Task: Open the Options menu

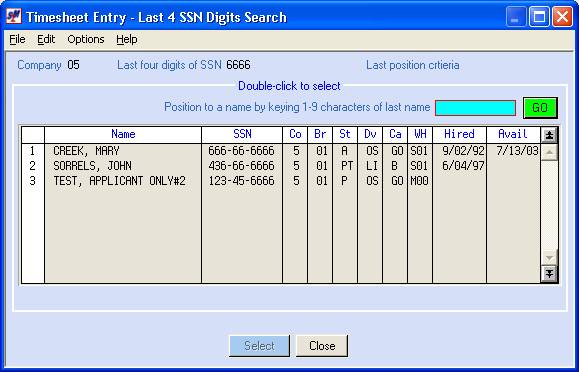Action: 86,39
